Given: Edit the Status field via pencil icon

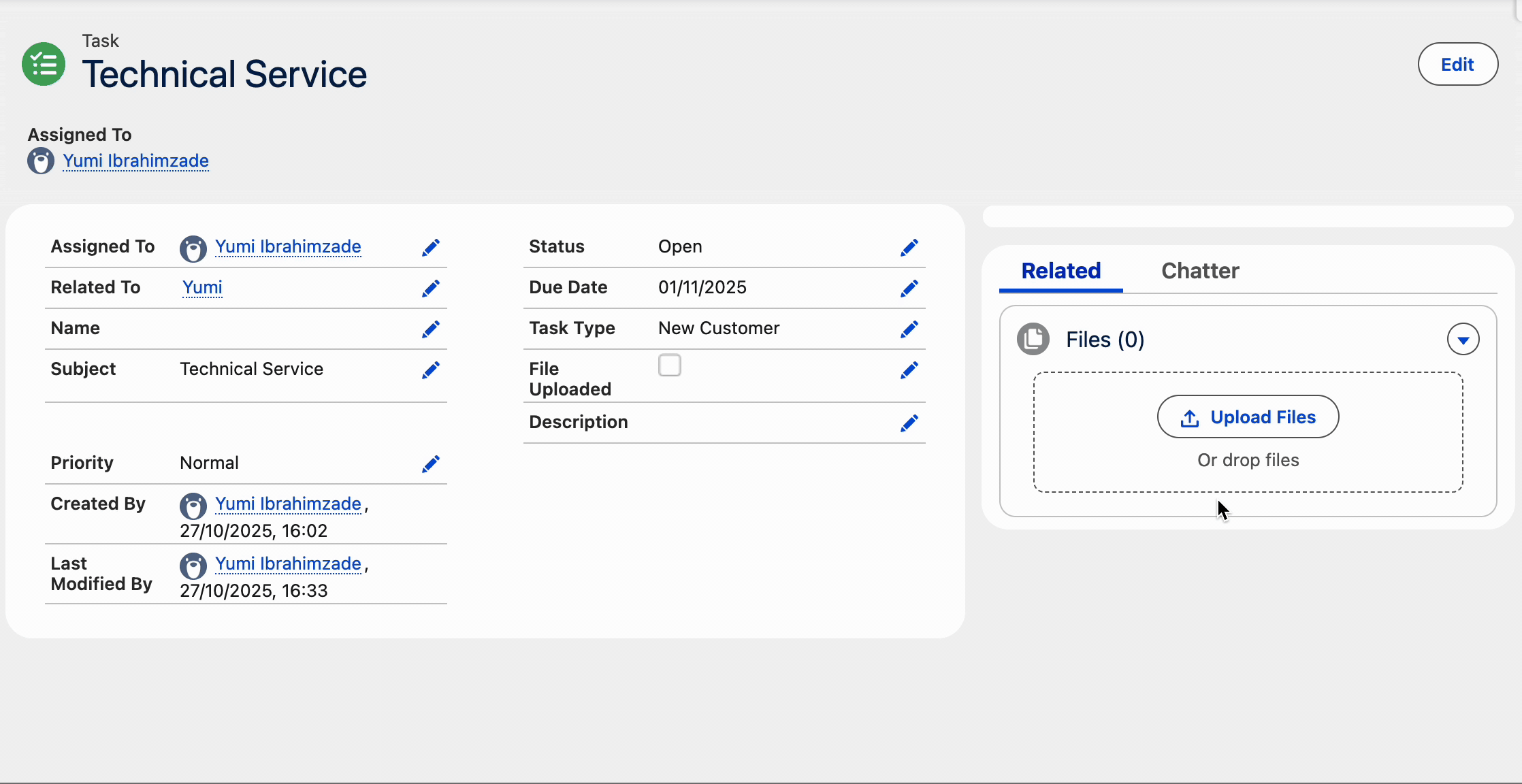Looking at the screenshot, I should pyautogui.click(x=909, y=248).
